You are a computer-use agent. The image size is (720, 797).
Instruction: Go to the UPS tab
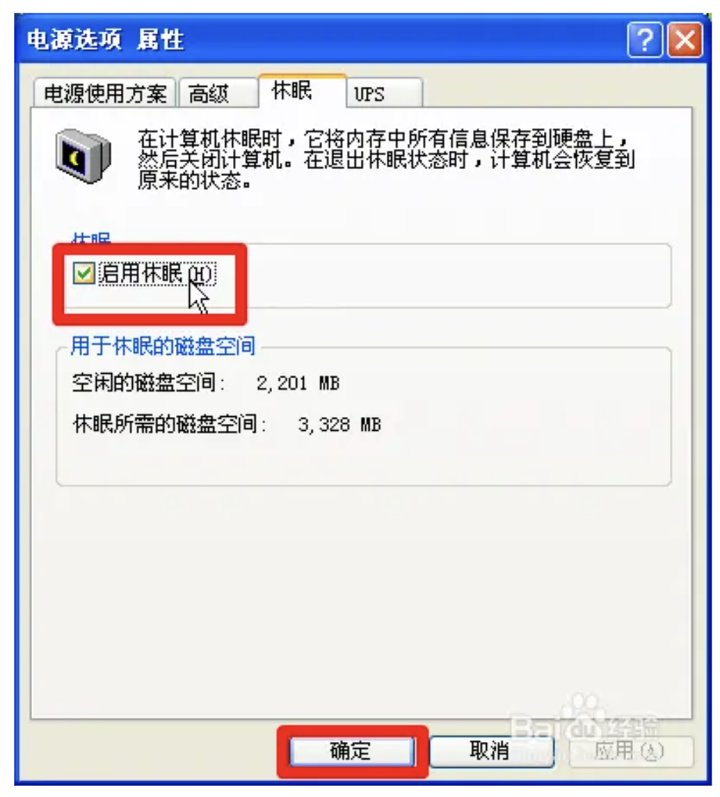coord(384,94)
